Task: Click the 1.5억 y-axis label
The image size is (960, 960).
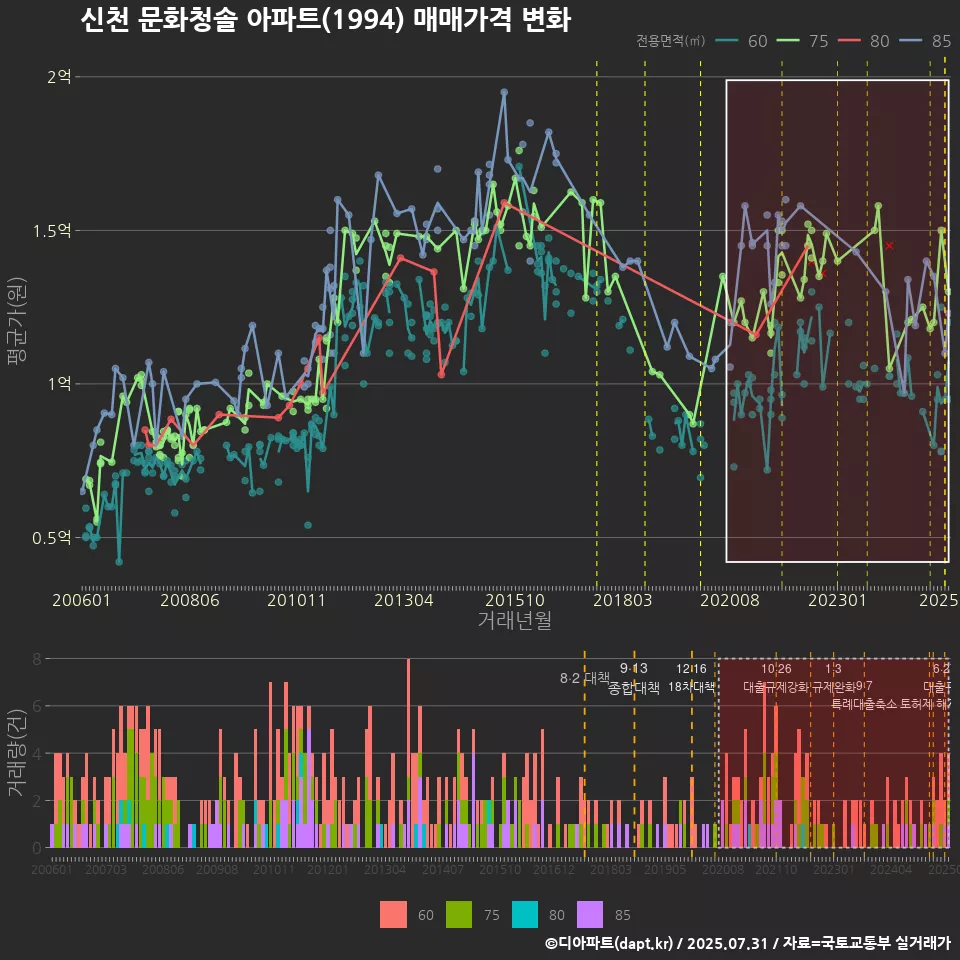Action: [x=52, y=231]
